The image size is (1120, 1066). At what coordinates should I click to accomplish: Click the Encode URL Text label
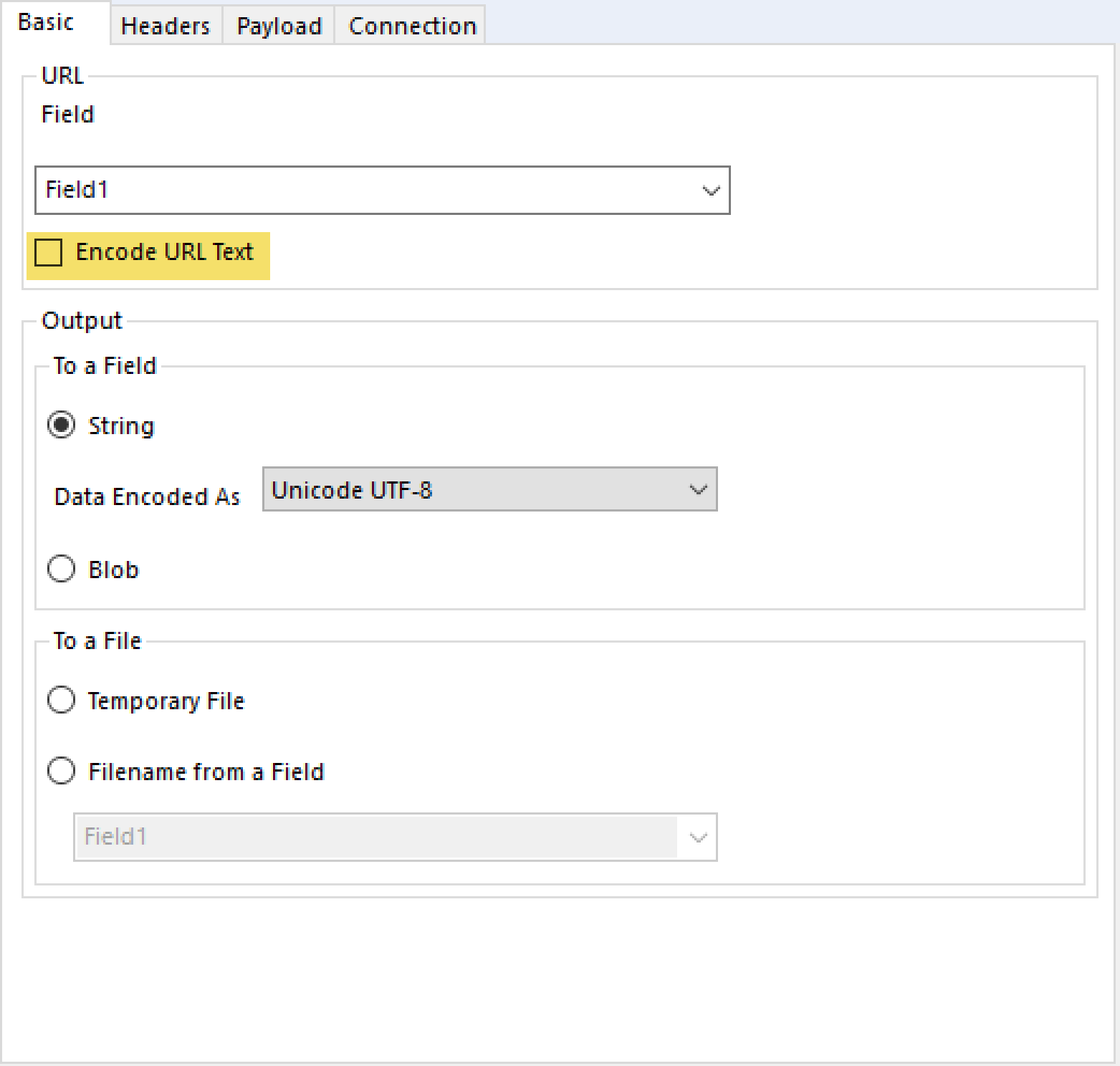pos(164,251)
